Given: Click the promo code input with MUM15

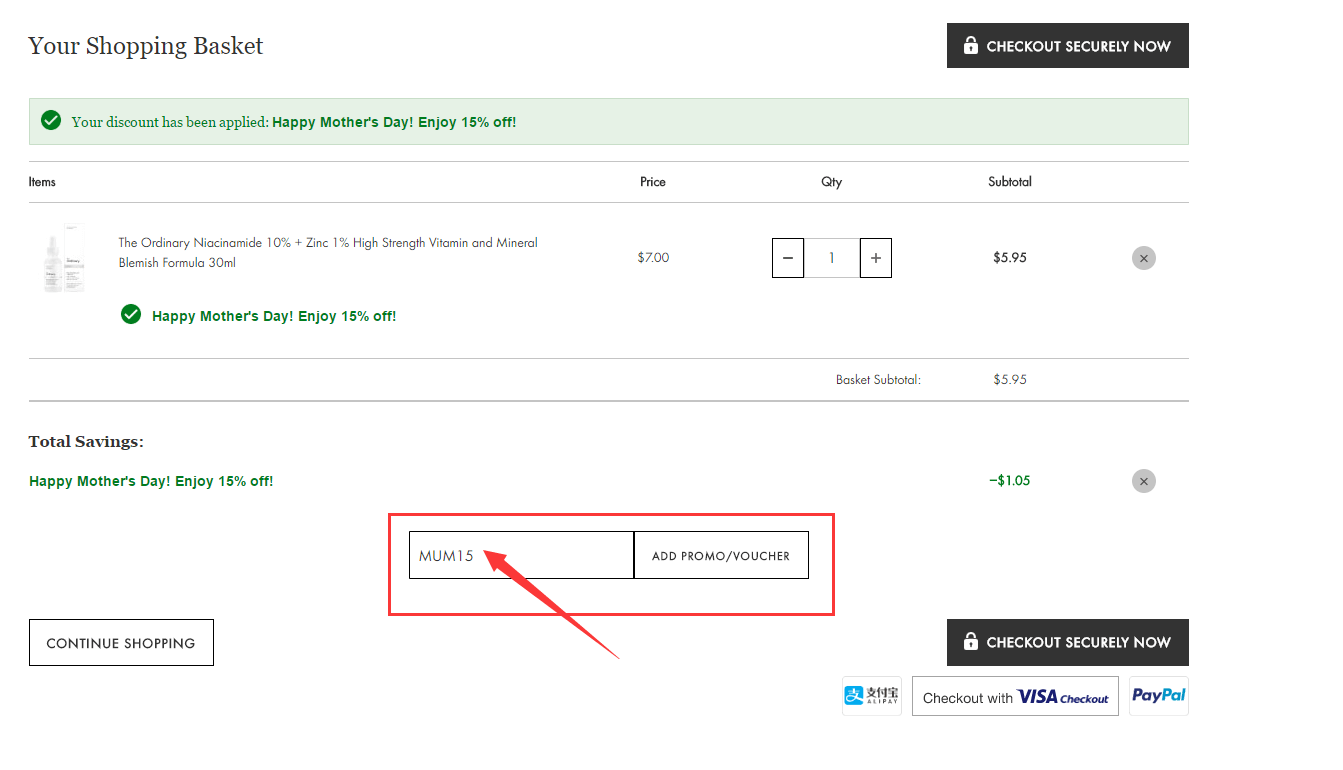Looking at the screenshot, I should (x=521, y=555).
